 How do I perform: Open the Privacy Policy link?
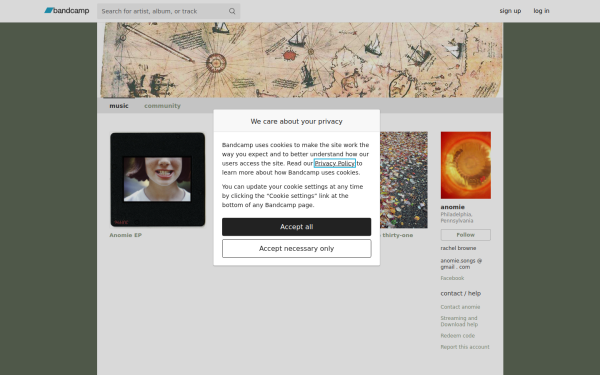click(x=335, y=163)
